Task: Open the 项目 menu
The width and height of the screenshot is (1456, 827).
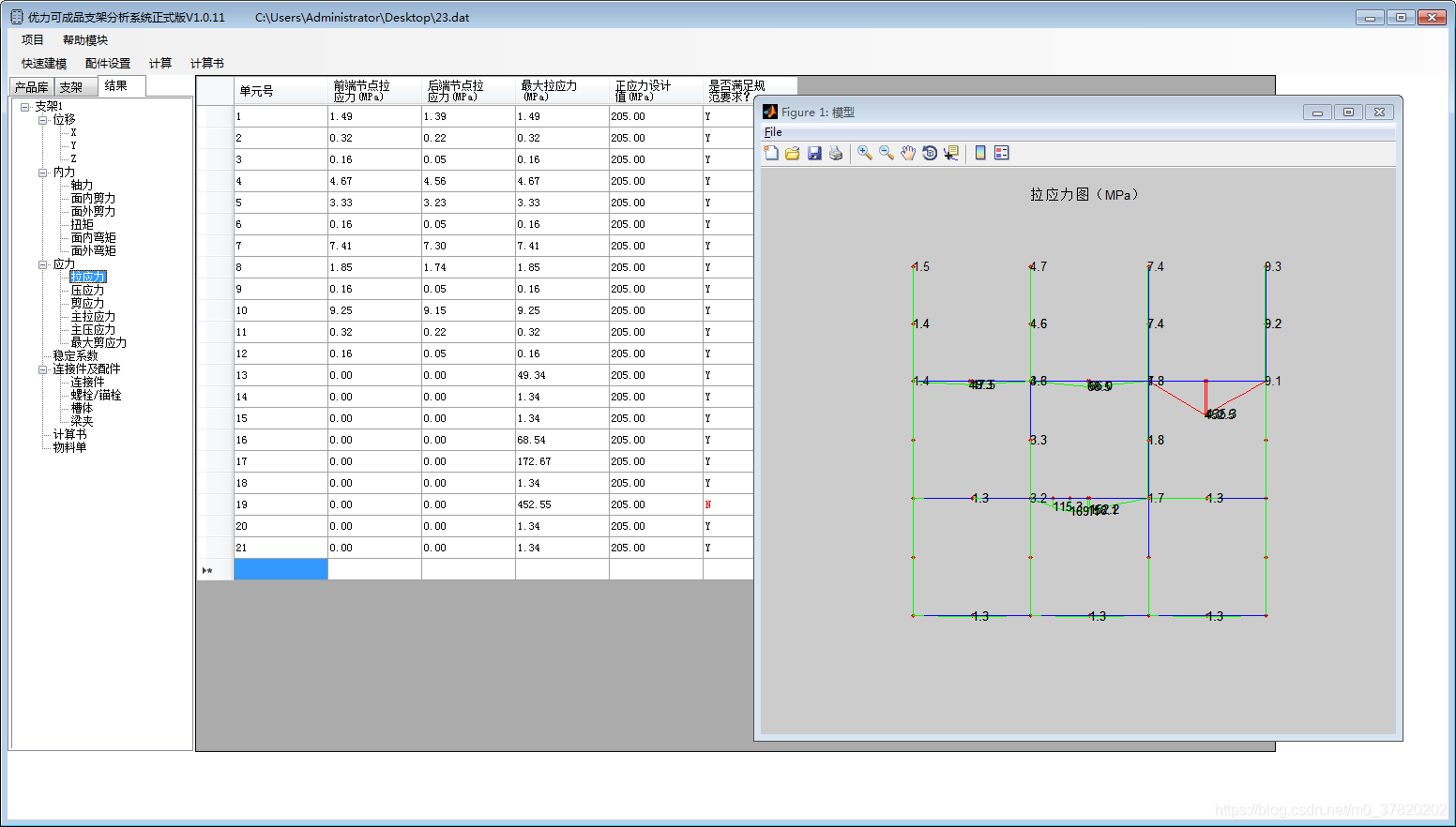Action: [x=33, y=40]
